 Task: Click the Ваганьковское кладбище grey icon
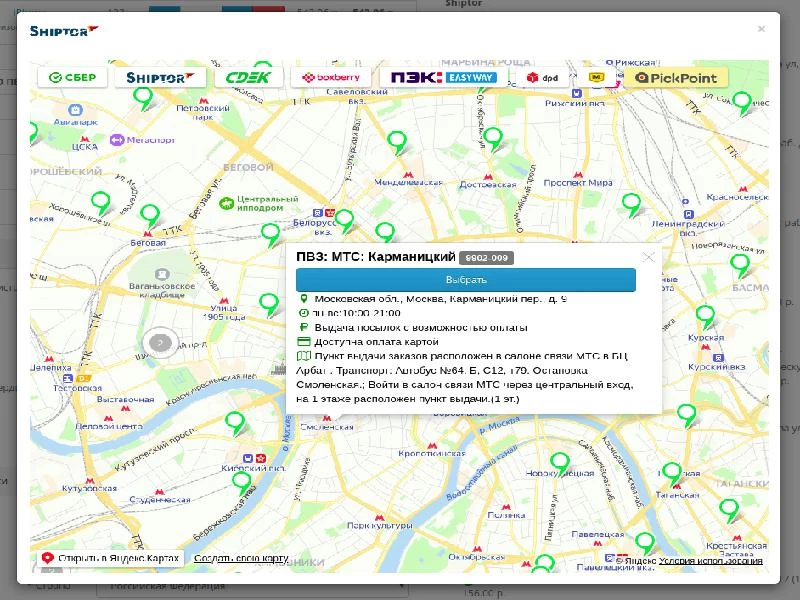[x=162, y=274]
